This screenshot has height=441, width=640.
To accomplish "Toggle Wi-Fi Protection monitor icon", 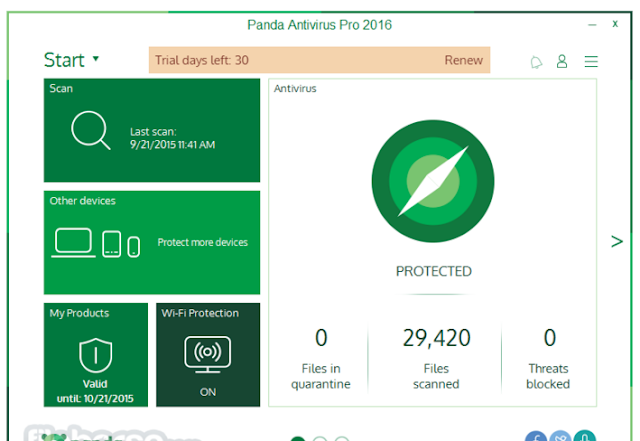I will click(x=208, y=354).
